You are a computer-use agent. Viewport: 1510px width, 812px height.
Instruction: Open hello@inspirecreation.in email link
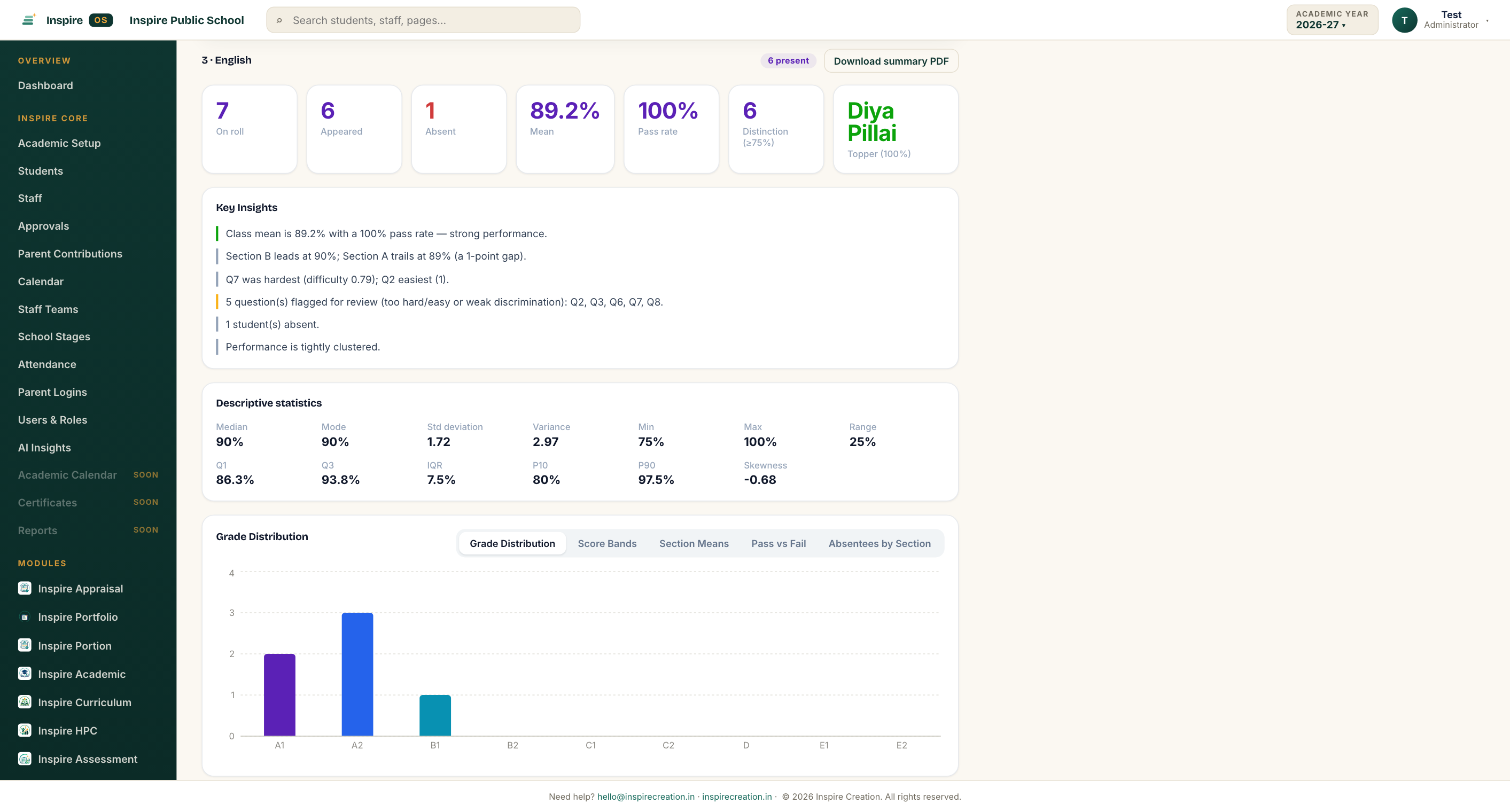point(645,796)
